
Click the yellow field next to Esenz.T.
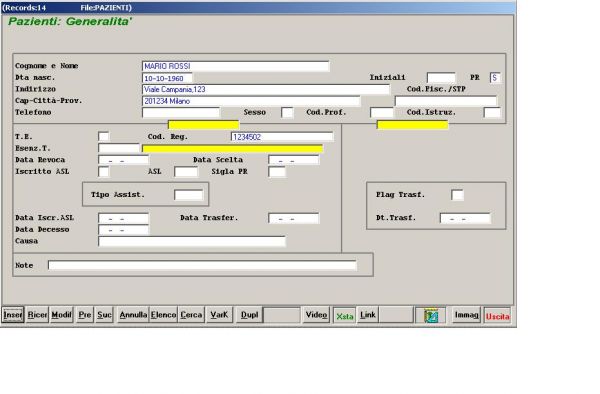point(232,148)
